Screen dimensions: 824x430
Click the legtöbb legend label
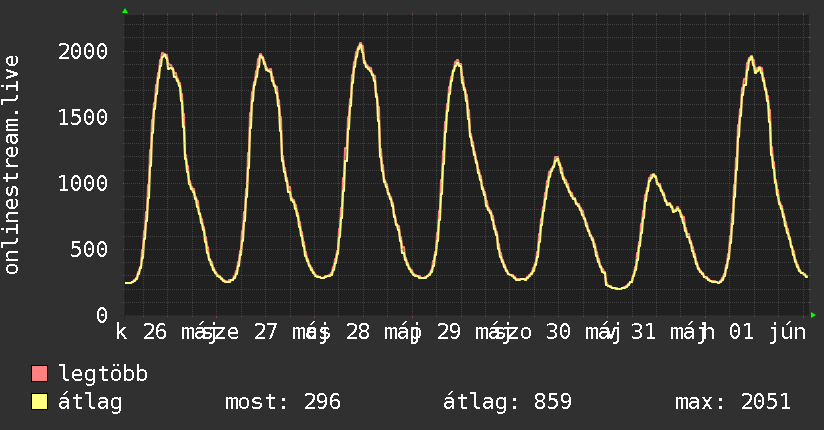tap(103, 373)
